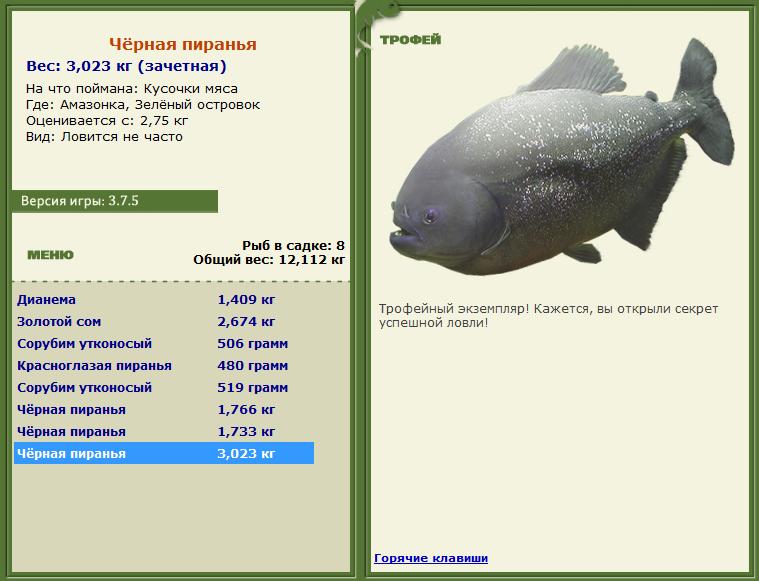Click the Рыб в садке: 8 counter
759x581 pixels.
pyautogui.click(x=293, y=245)
